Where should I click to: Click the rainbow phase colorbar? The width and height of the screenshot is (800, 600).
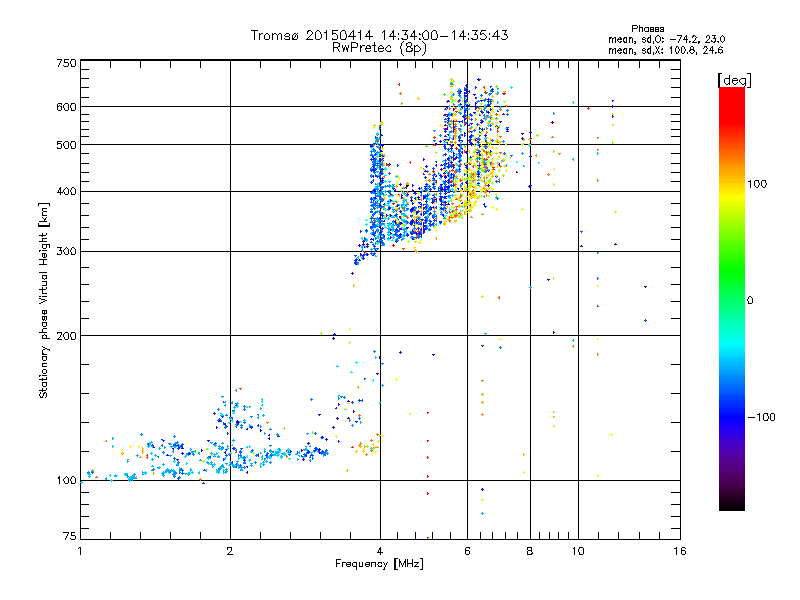point(732,298)
